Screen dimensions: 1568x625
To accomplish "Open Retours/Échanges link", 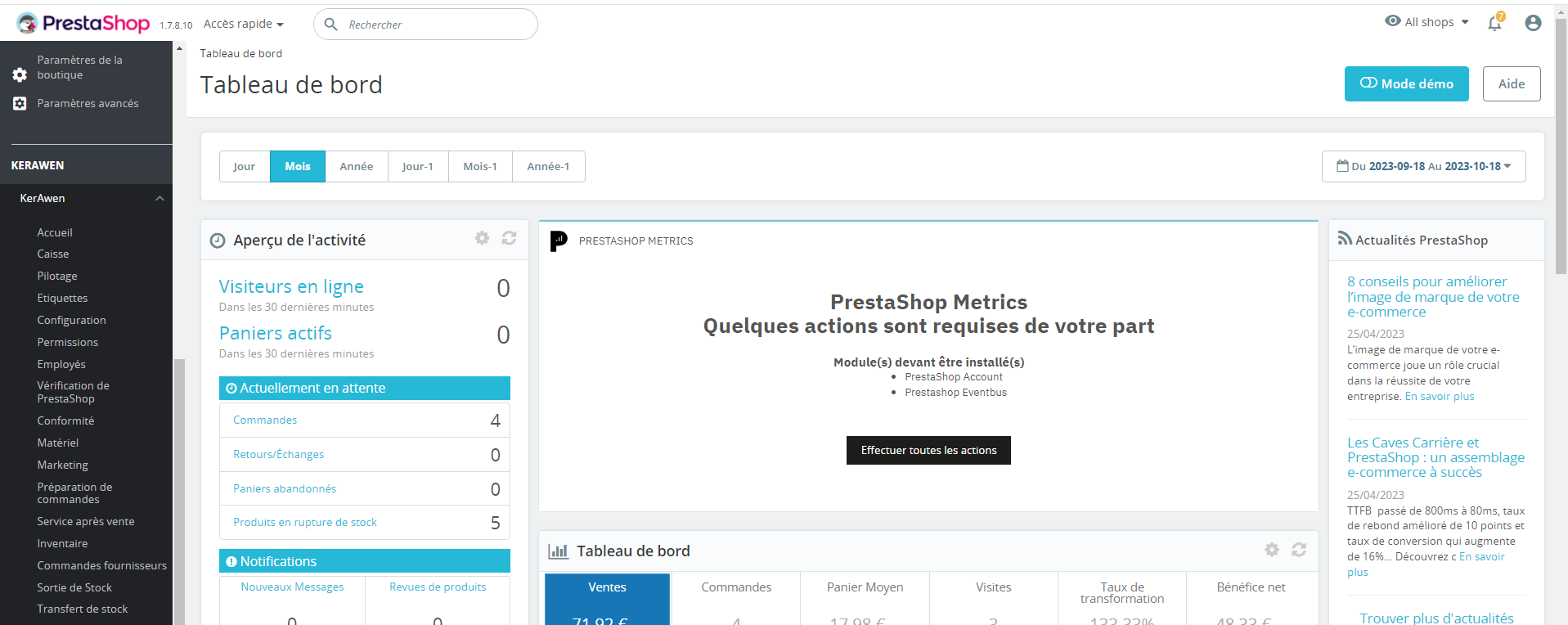I will pos(279,454).
